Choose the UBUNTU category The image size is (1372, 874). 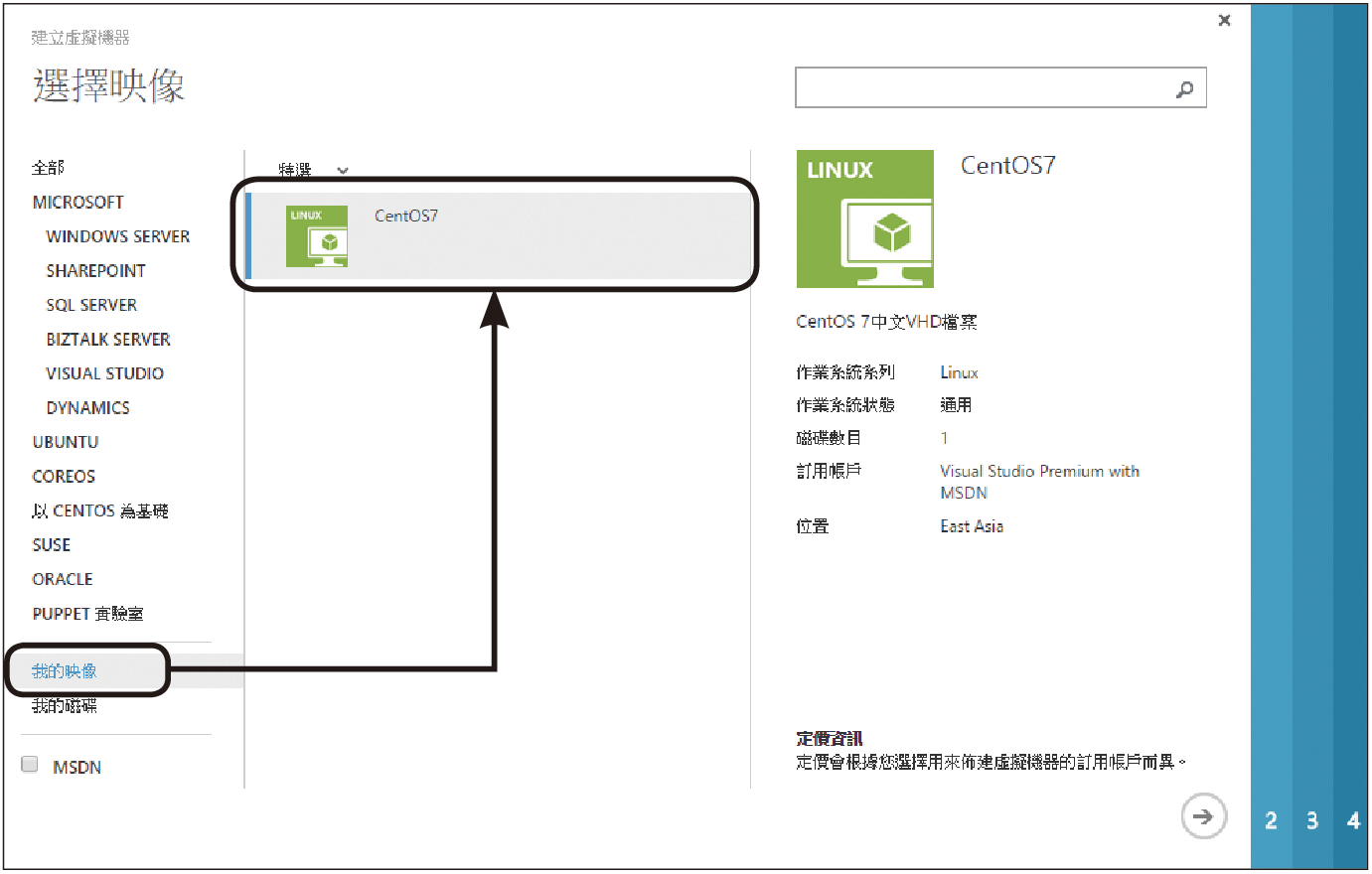(x=65, y=442)
